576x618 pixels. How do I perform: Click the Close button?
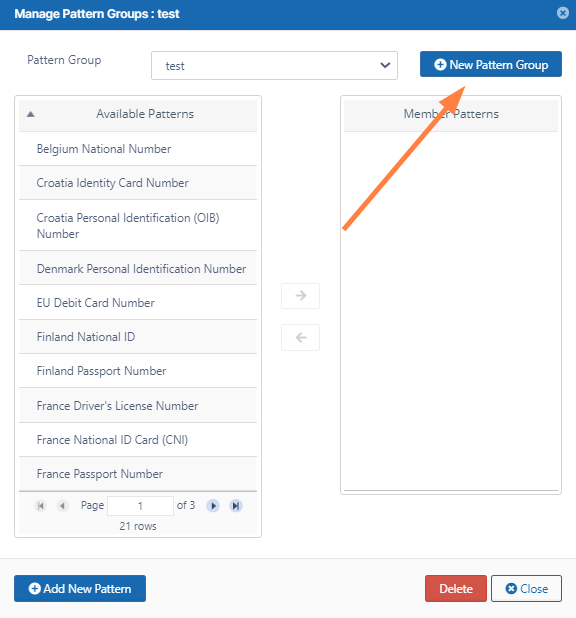pyautogui.click(x=526, y=588)
